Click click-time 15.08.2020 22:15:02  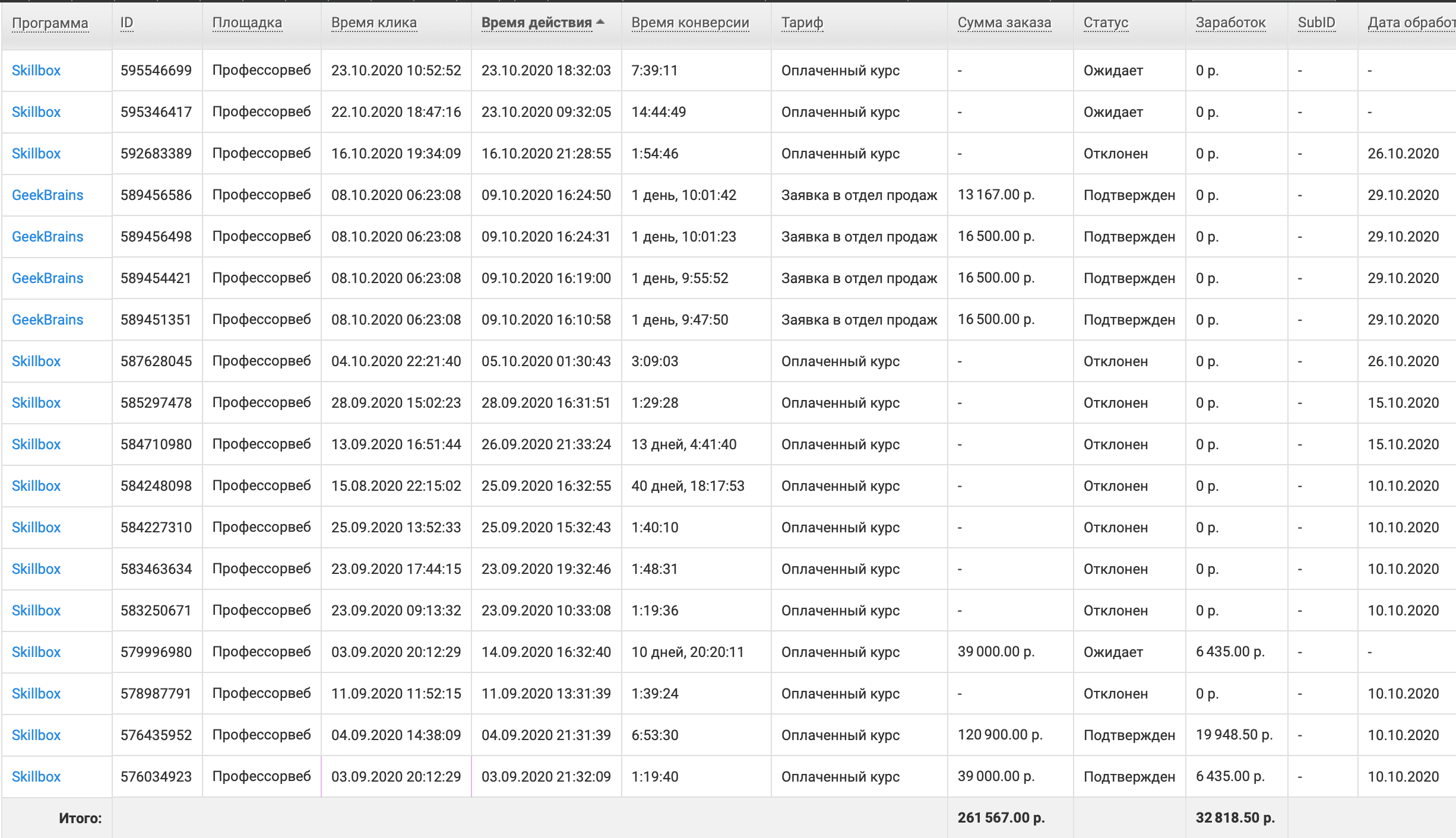pyautogui.click(x=396, y=486)
